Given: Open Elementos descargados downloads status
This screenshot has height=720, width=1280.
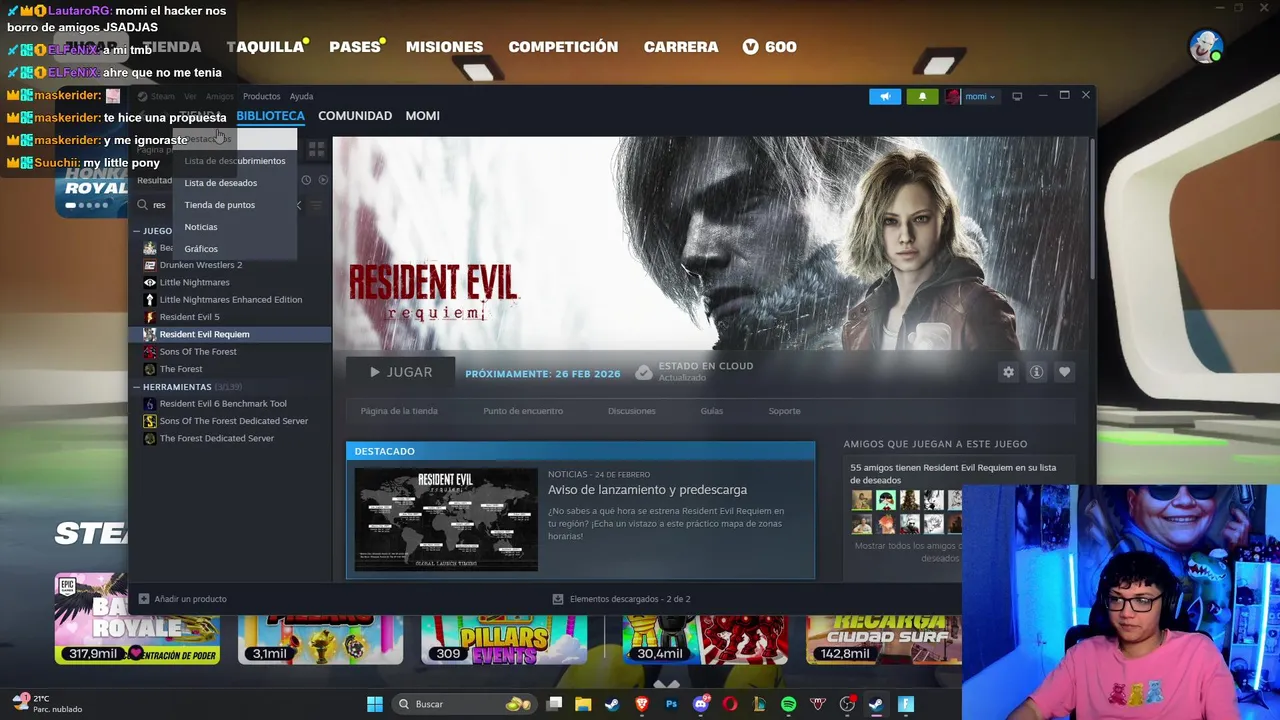Looking at the screenshot, I should 622,599.
